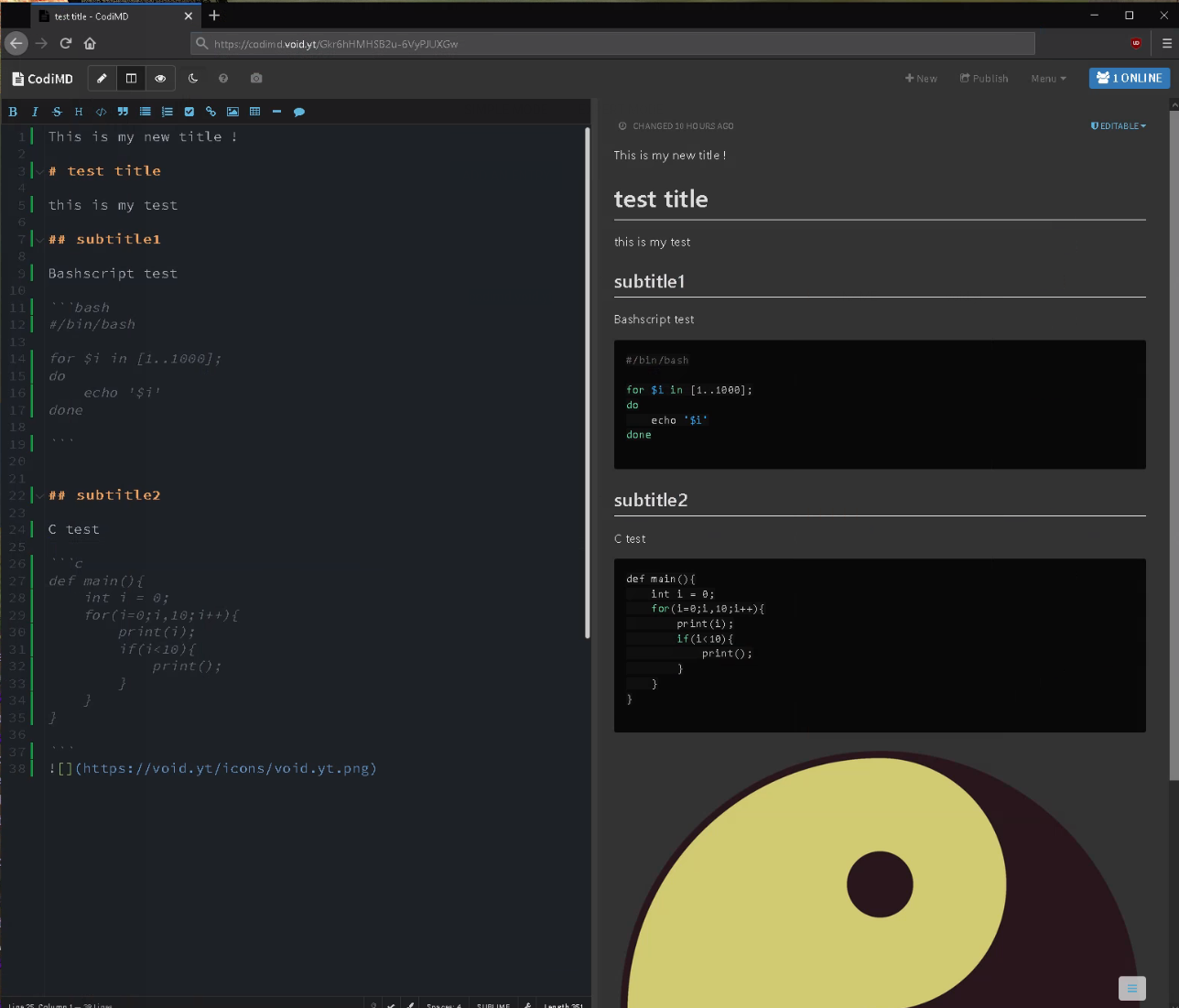Open the 'Spaces: 4' indent setting
Image resolution: width=1179 pixels, height=1008 pixels.
[444, 1004]
